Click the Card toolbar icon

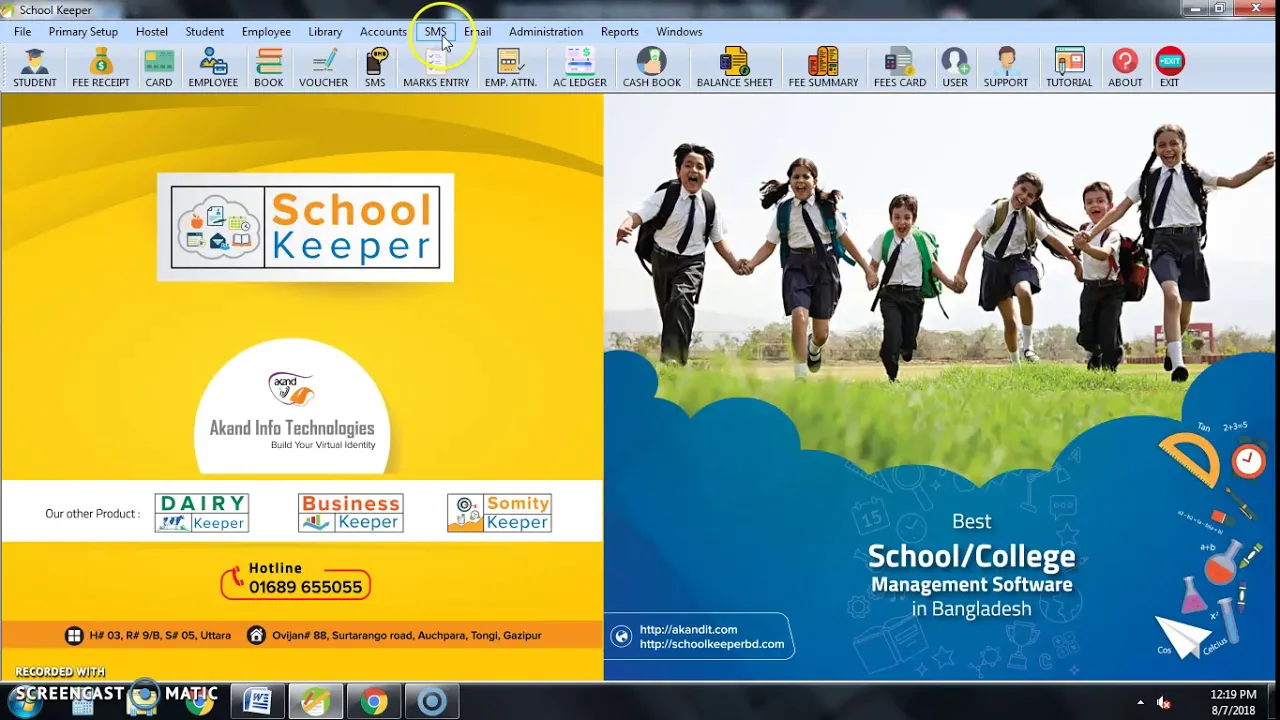159,68
